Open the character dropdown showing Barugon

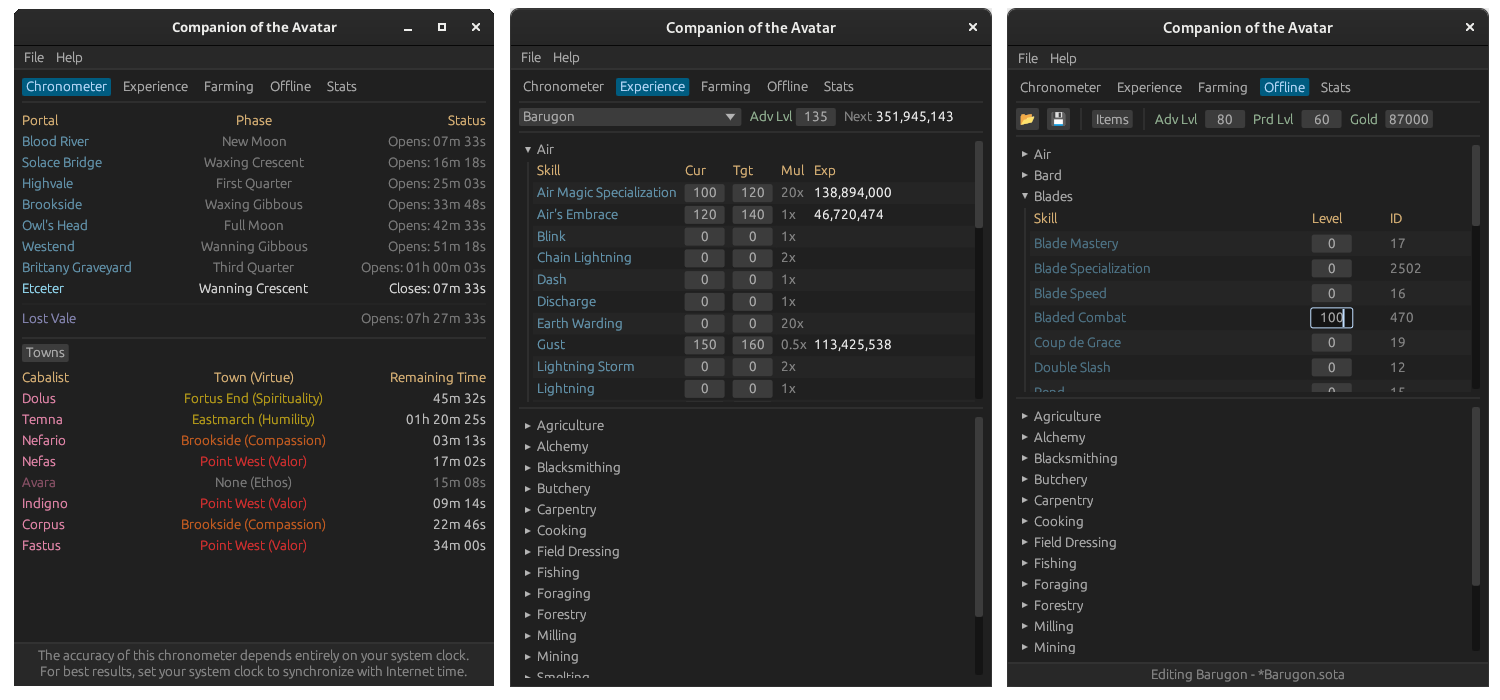coord(630,117)
